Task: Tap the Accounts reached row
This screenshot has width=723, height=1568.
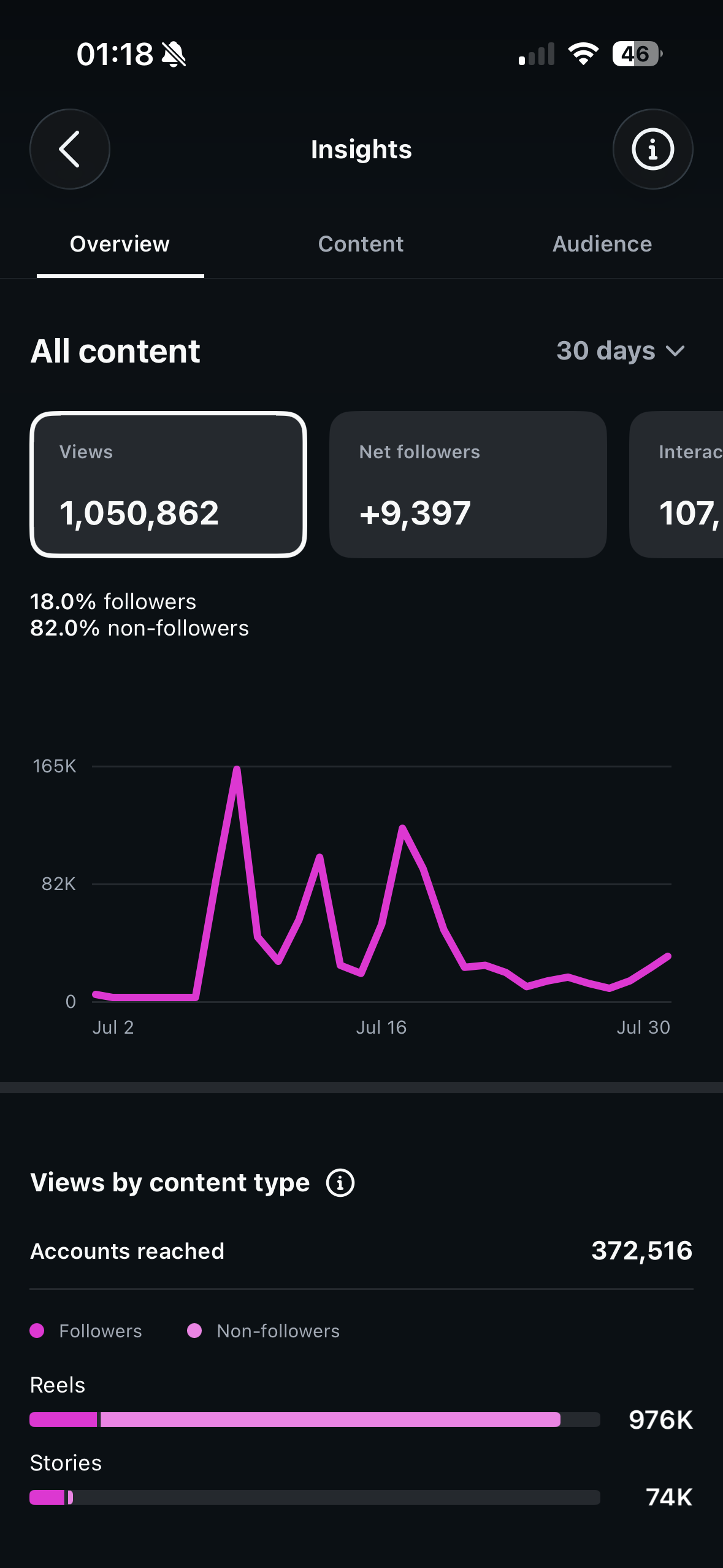Action: [361, 1251]
